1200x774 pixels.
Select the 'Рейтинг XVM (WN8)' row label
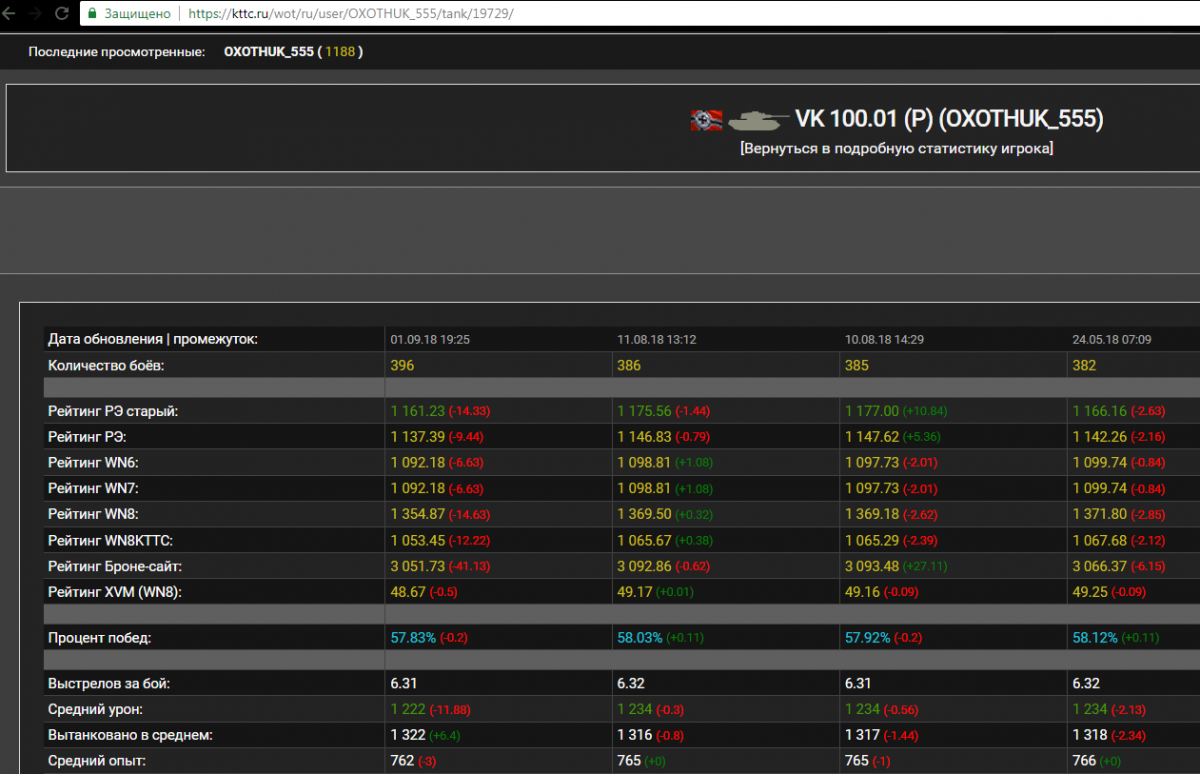pos(115,592)
